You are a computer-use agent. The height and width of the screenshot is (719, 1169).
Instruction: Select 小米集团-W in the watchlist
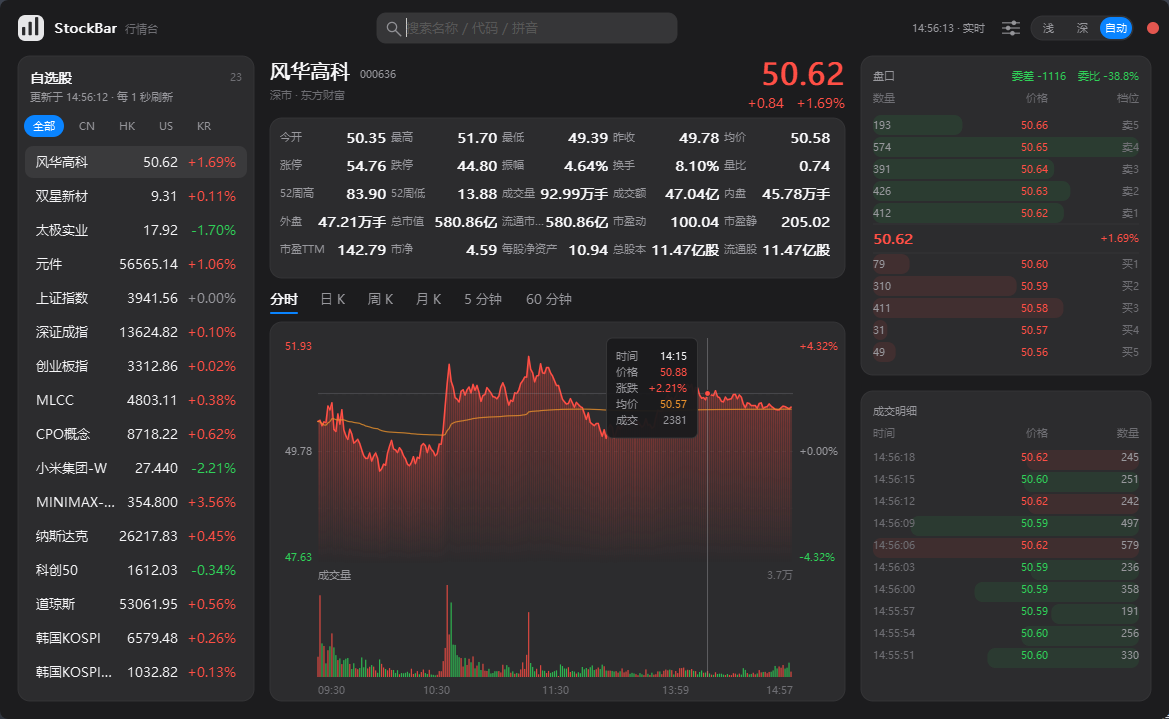pyautogui.click(x=136, y=468)
